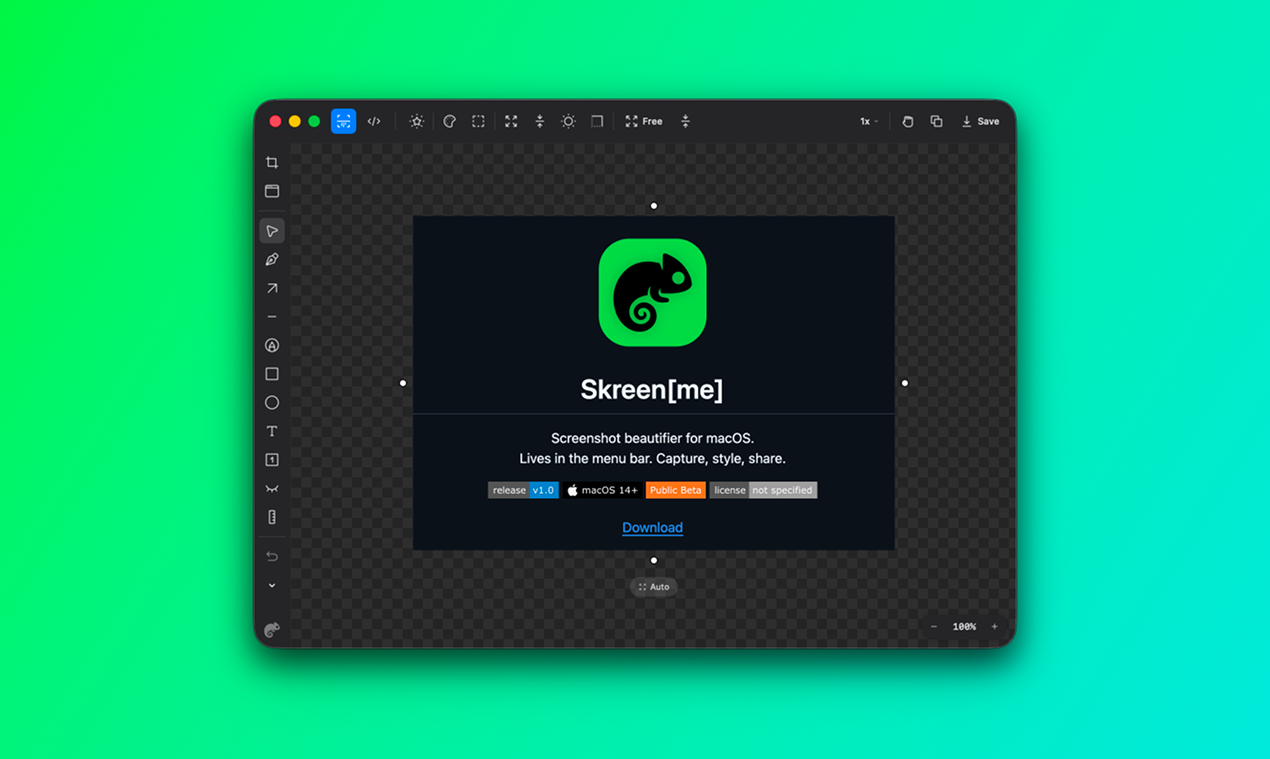Expand the sidebar tools chevron
This screenshot has width=1270, height=759.
point(272,585)
